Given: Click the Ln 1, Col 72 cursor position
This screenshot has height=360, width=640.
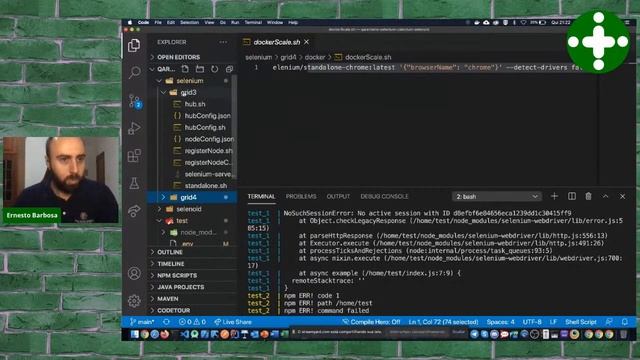Looking at the screenshot, I should [x=443, y=322].
